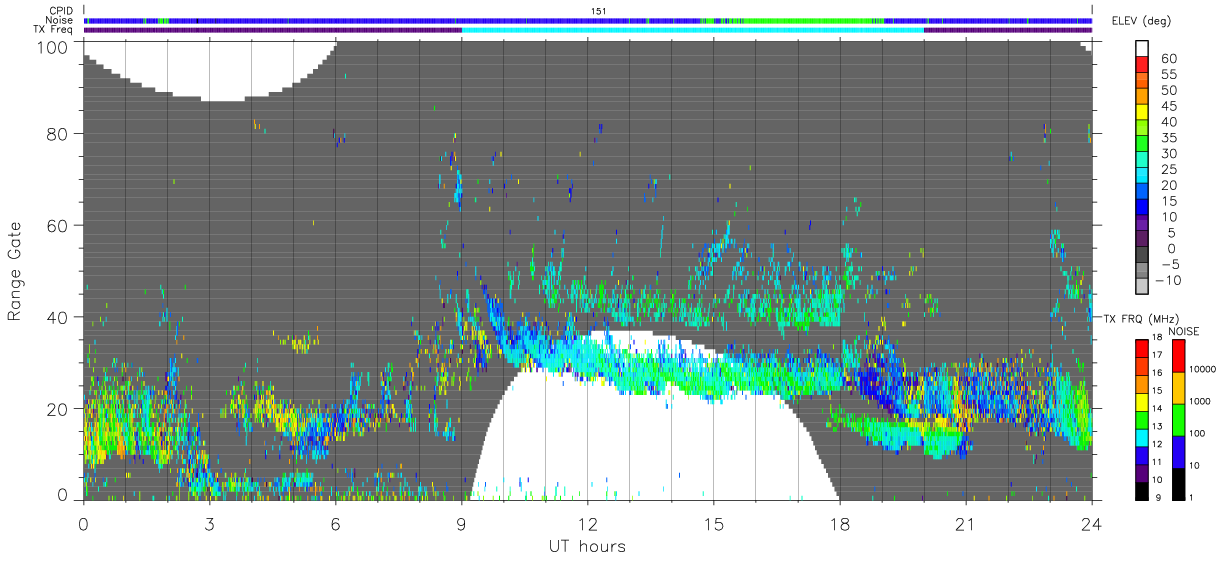Click NOISE scale value 1000
This screenshot has width=1228, height=567.
(1201, 401)
